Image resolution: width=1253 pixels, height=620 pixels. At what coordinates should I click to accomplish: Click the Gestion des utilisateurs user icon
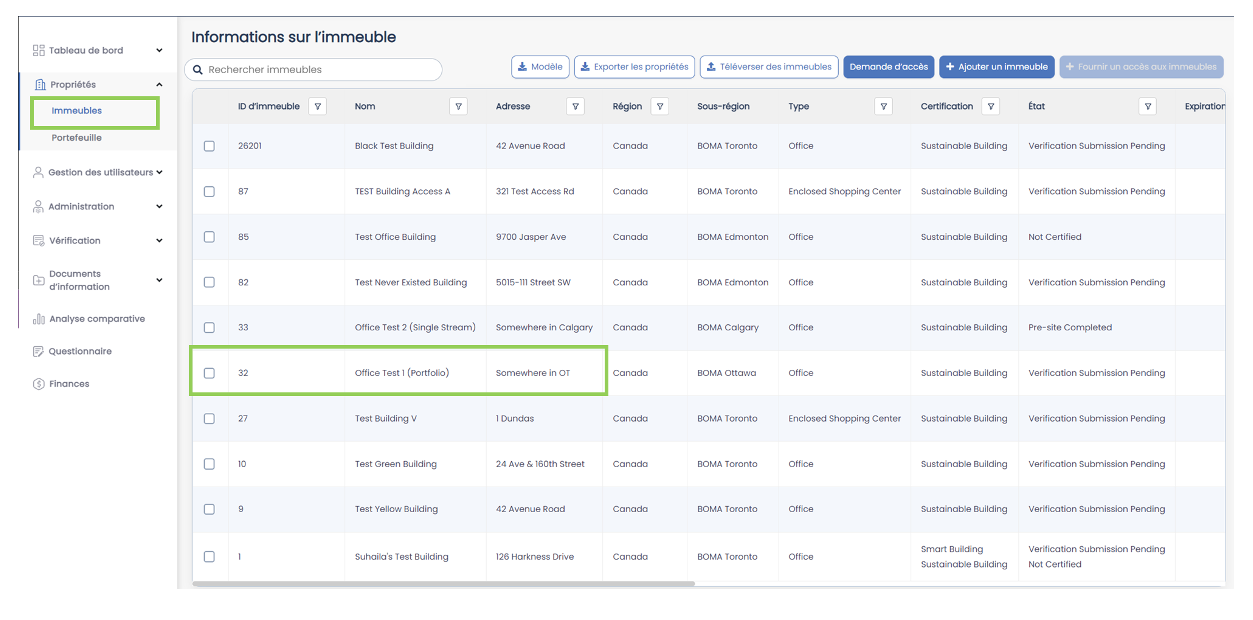tap(38, 172)
